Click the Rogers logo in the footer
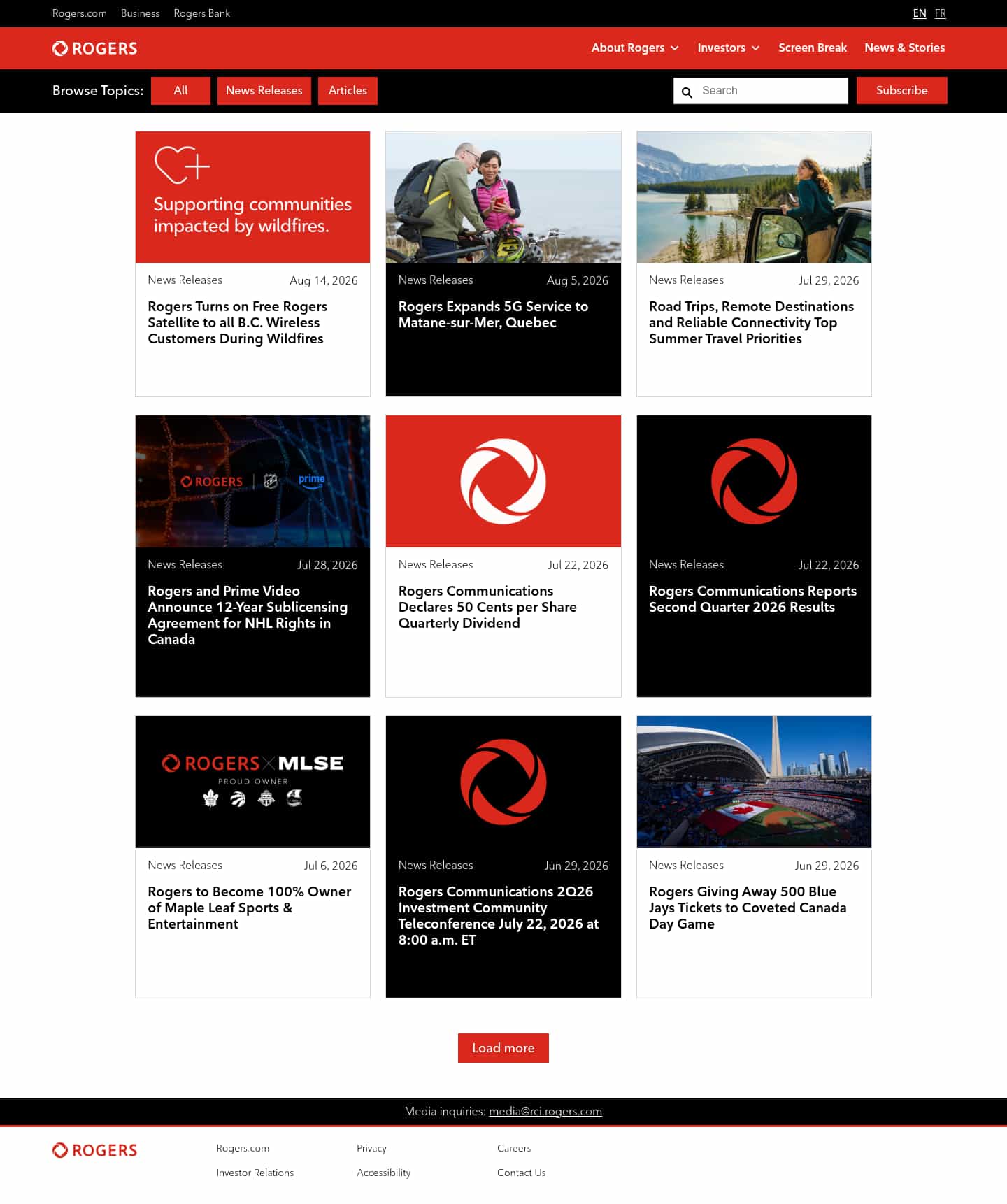The height and width of the screenshot is (1204, 1007). (x=94, y=1150)
